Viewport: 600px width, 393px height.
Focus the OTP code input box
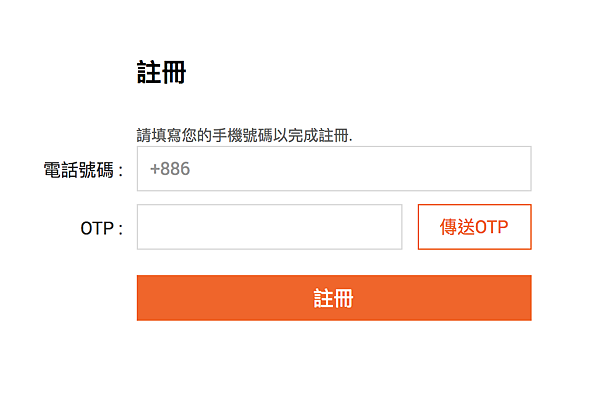coord(269,227)
